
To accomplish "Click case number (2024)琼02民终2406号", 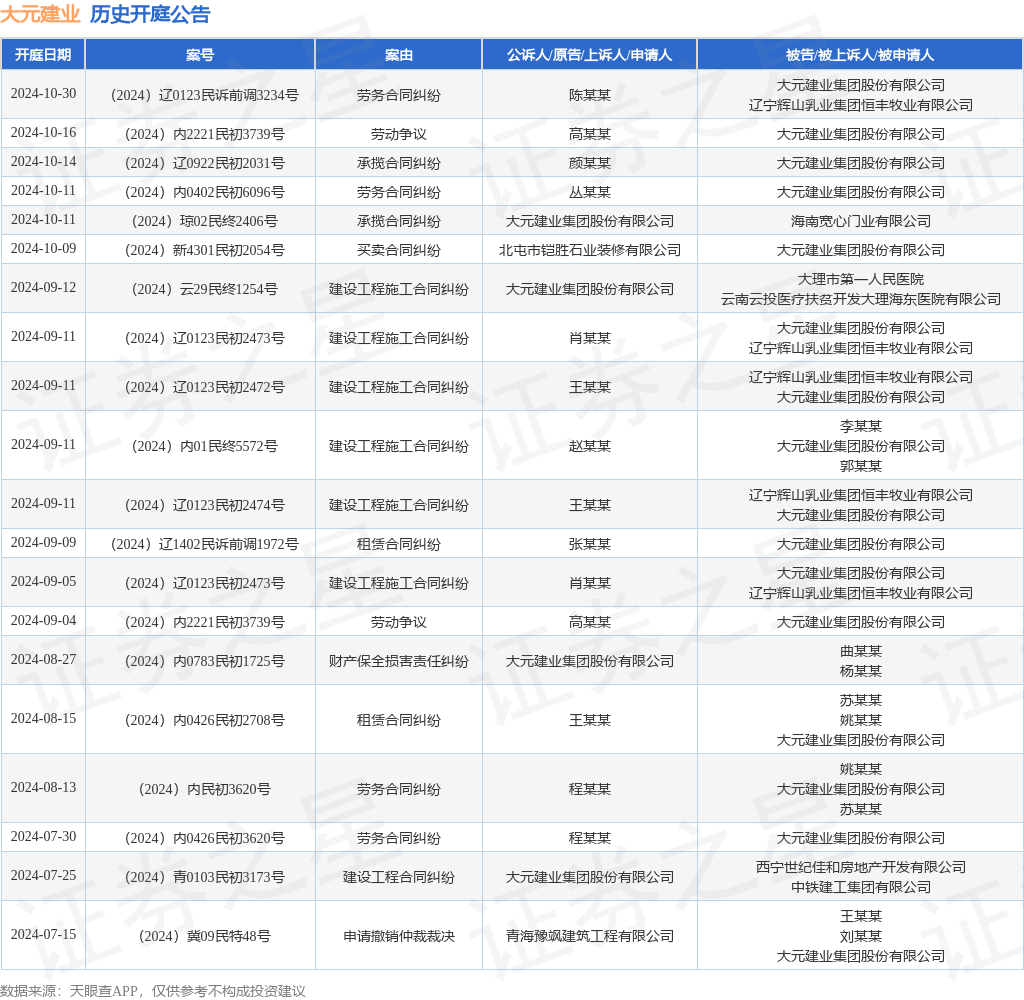I will [x=204, y=221].
